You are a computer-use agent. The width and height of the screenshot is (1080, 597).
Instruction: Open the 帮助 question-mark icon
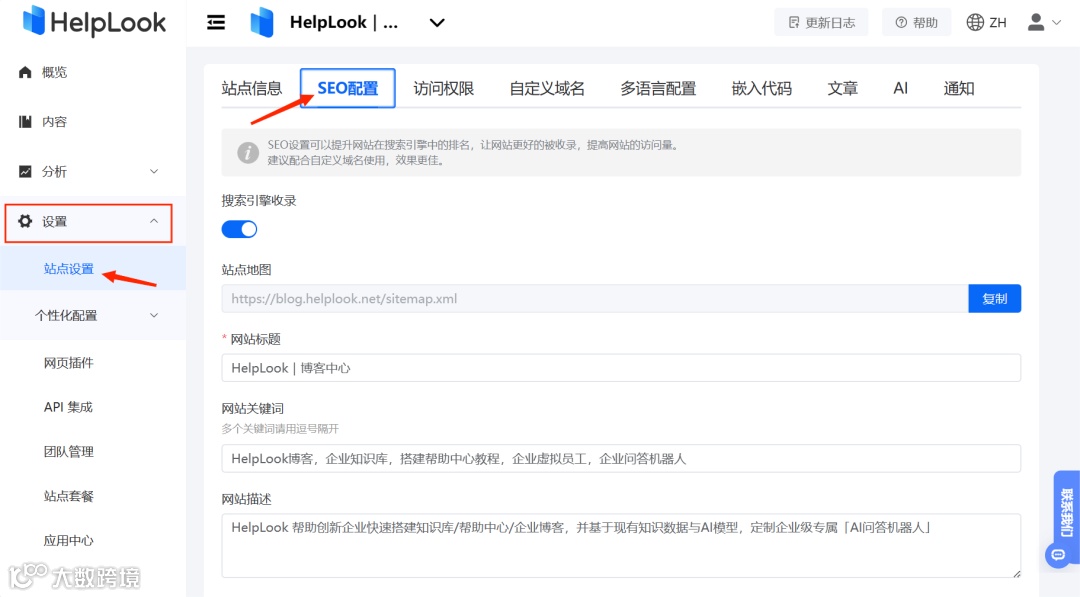899,21
